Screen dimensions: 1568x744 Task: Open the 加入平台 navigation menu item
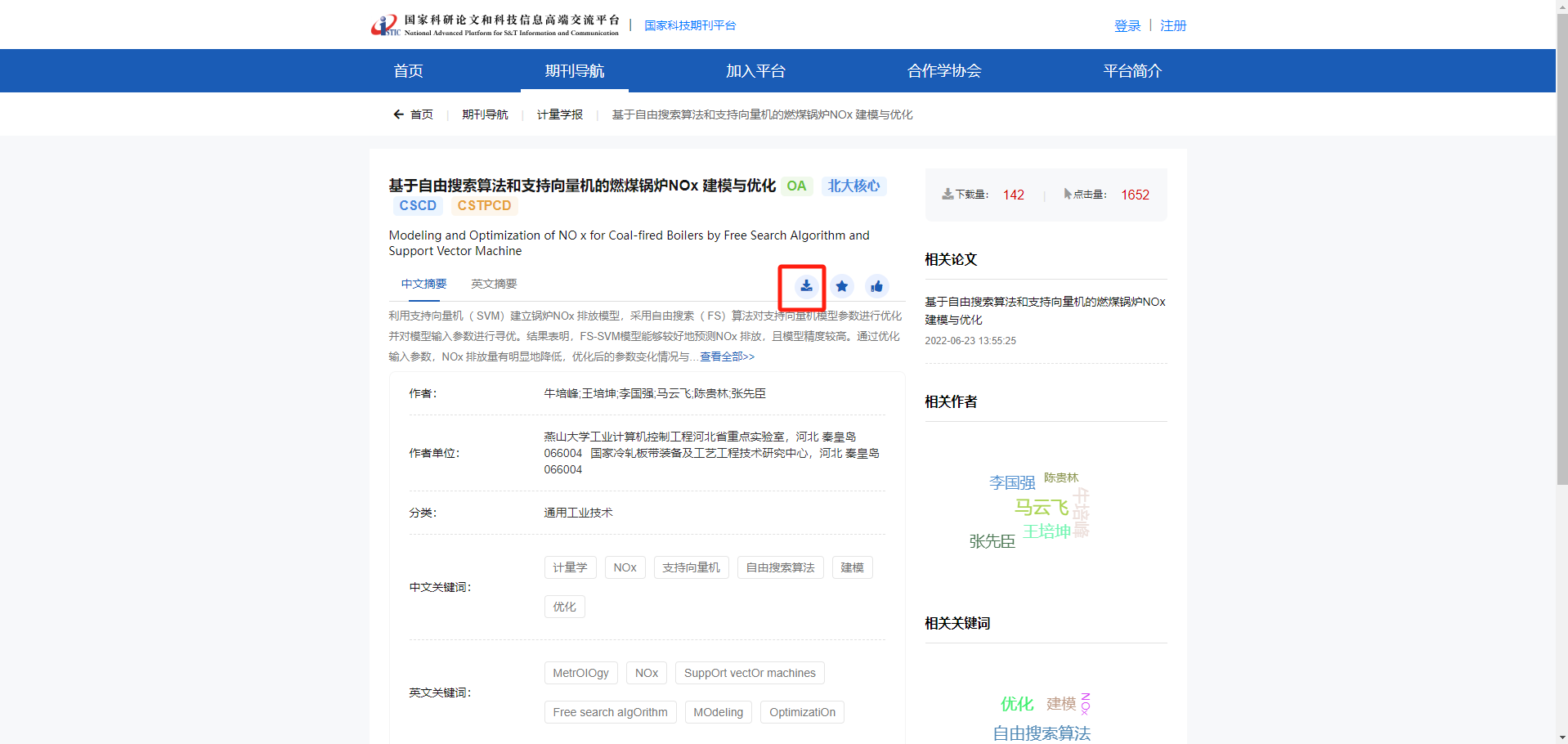click(x=755, y=71)
